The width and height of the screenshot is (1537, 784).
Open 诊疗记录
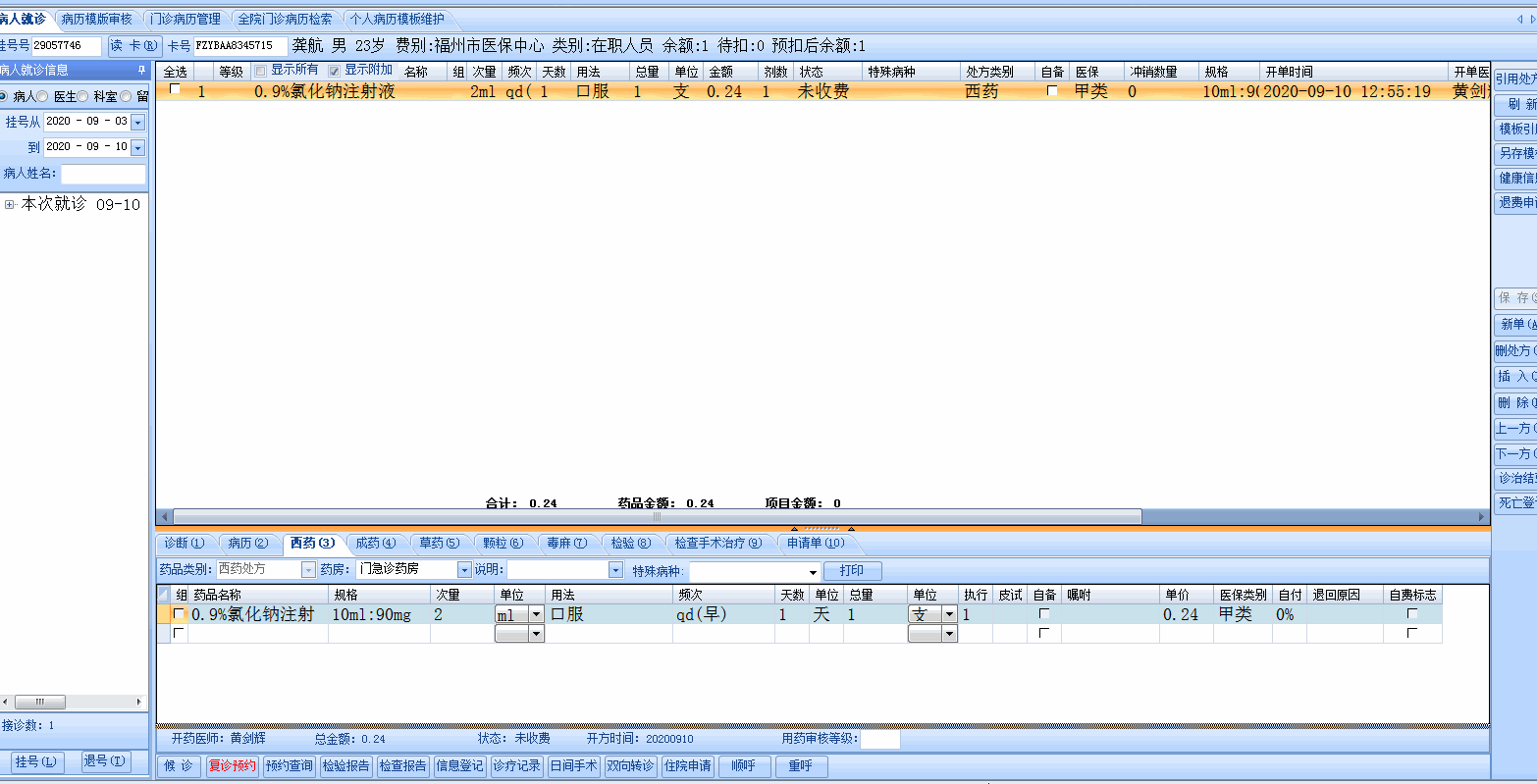(517, 766)
